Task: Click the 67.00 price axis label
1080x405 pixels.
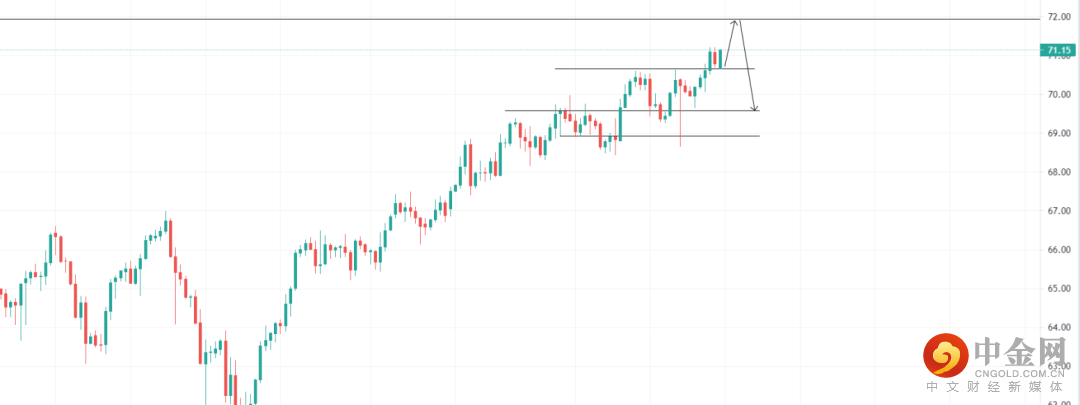Action: (x=1059, y=211)
